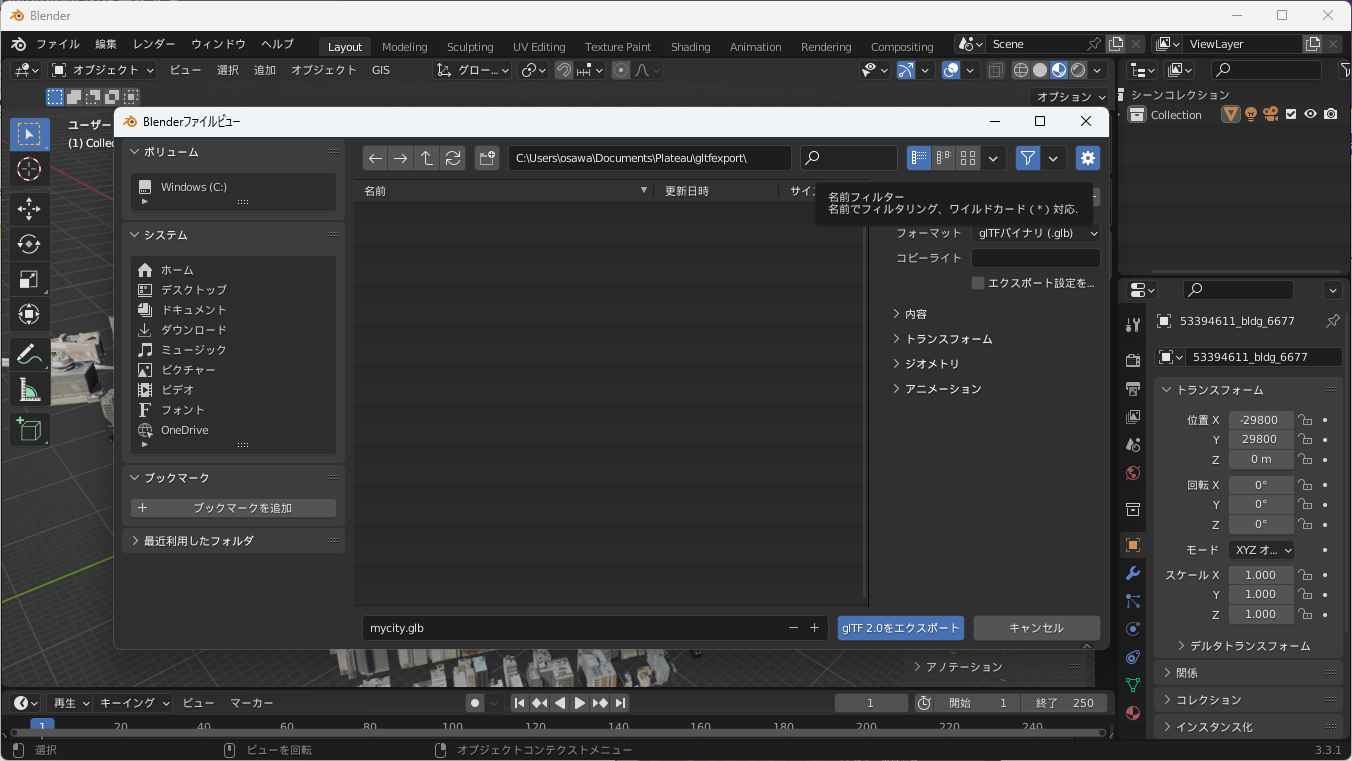Select the Scale tool in viewport toolbar
The width and height of the screenshot is (1352, 761).
pyautogui.click(x=29, y=279)
